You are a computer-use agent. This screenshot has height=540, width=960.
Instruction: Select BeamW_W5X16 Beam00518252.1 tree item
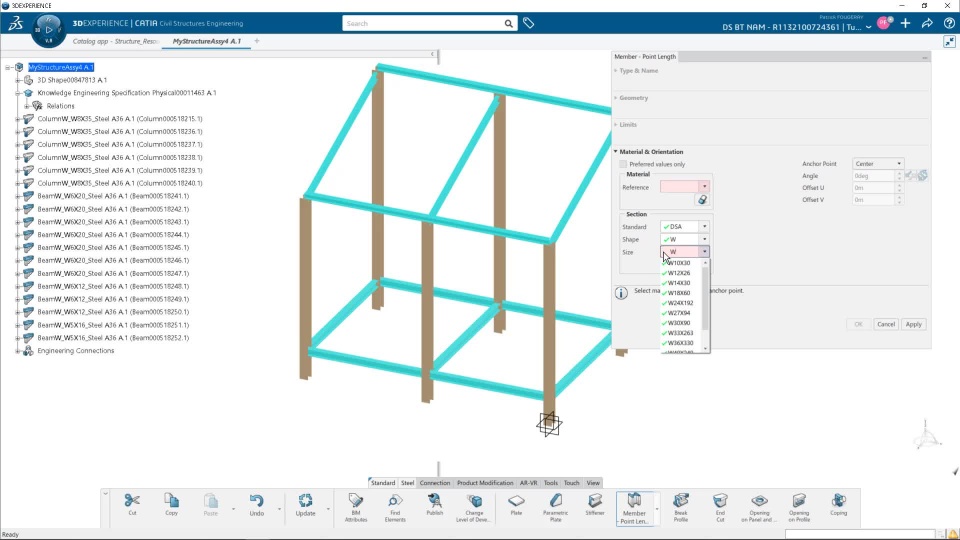pyautogui.click(x=113, y=338)
